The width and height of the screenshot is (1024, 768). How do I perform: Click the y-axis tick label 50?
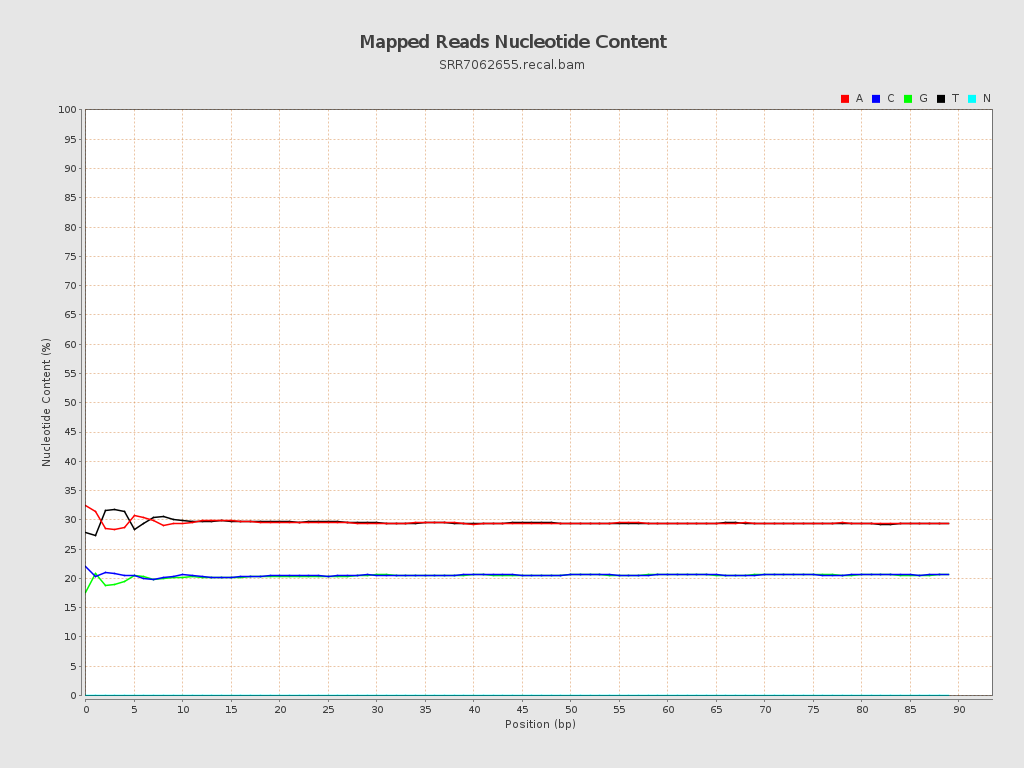(70, 402)
